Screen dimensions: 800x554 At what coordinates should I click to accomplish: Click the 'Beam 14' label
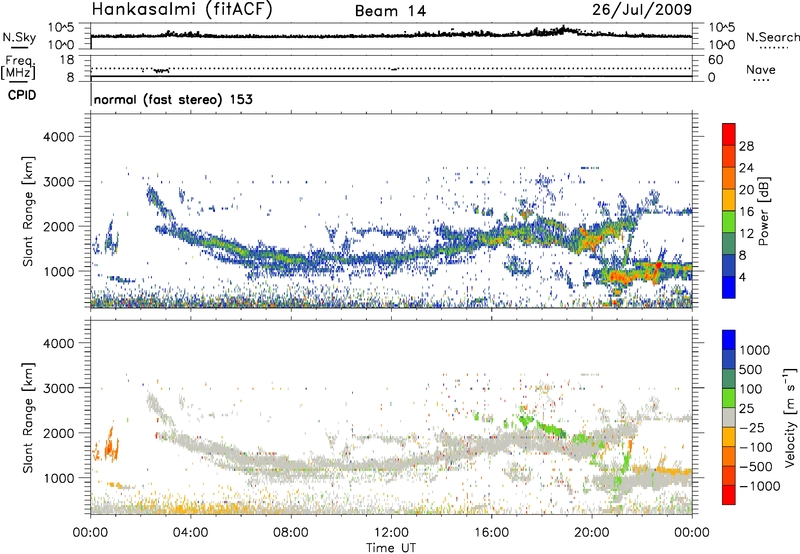[x=390, y=11]
